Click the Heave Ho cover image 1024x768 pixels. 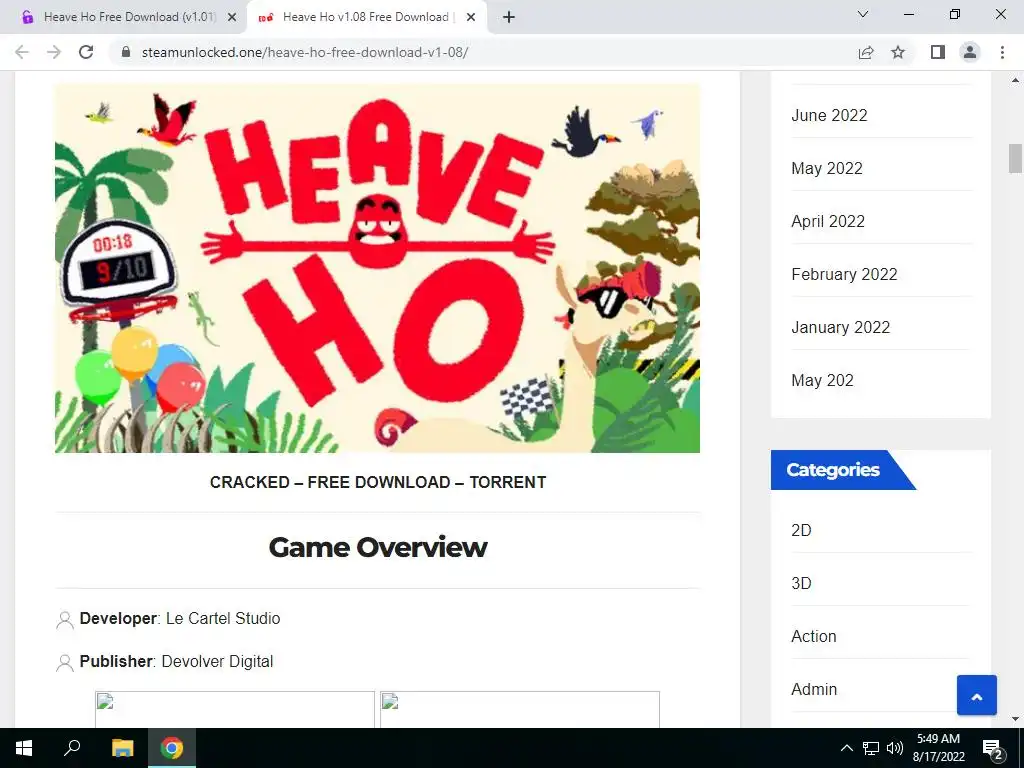point(377,268)
